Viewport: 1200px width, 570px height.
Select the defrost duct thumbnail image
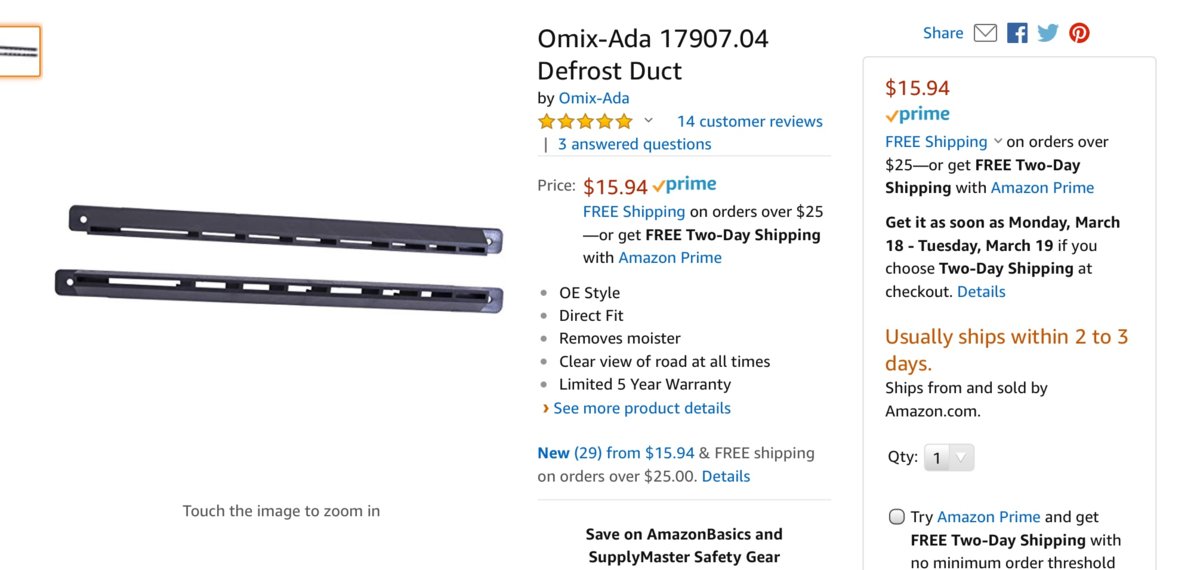(20, 51)
